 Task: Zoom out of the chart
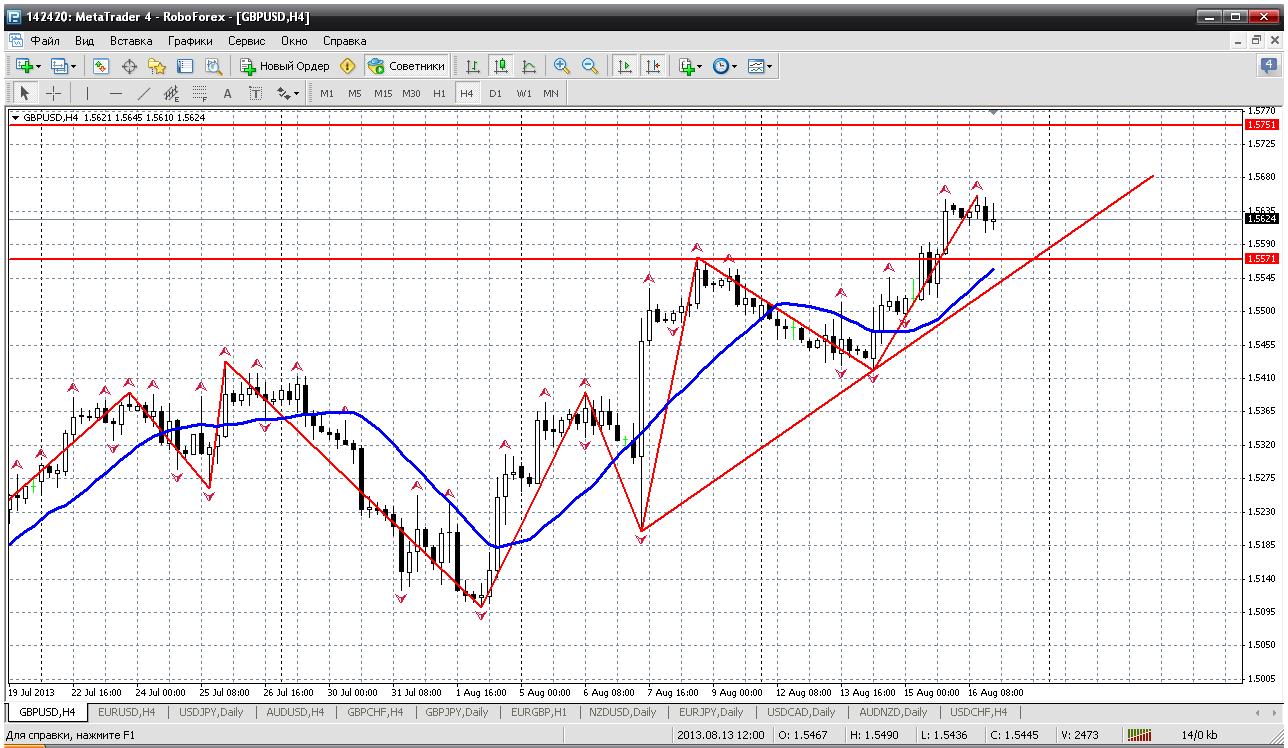coord(590,66)
